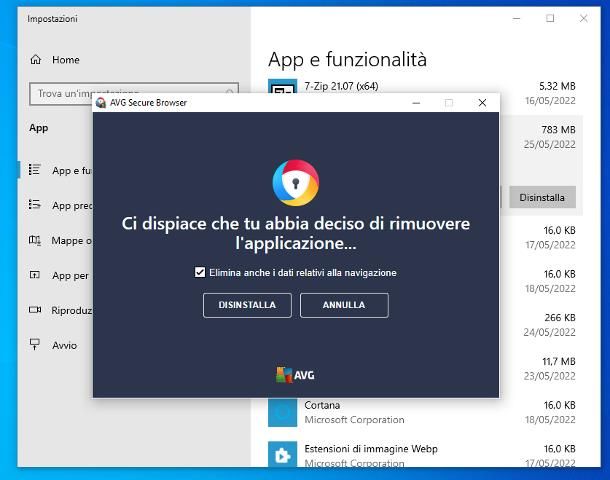Click the 'App e funzionalità' heading
610x480 pixels.
[347, 60]
